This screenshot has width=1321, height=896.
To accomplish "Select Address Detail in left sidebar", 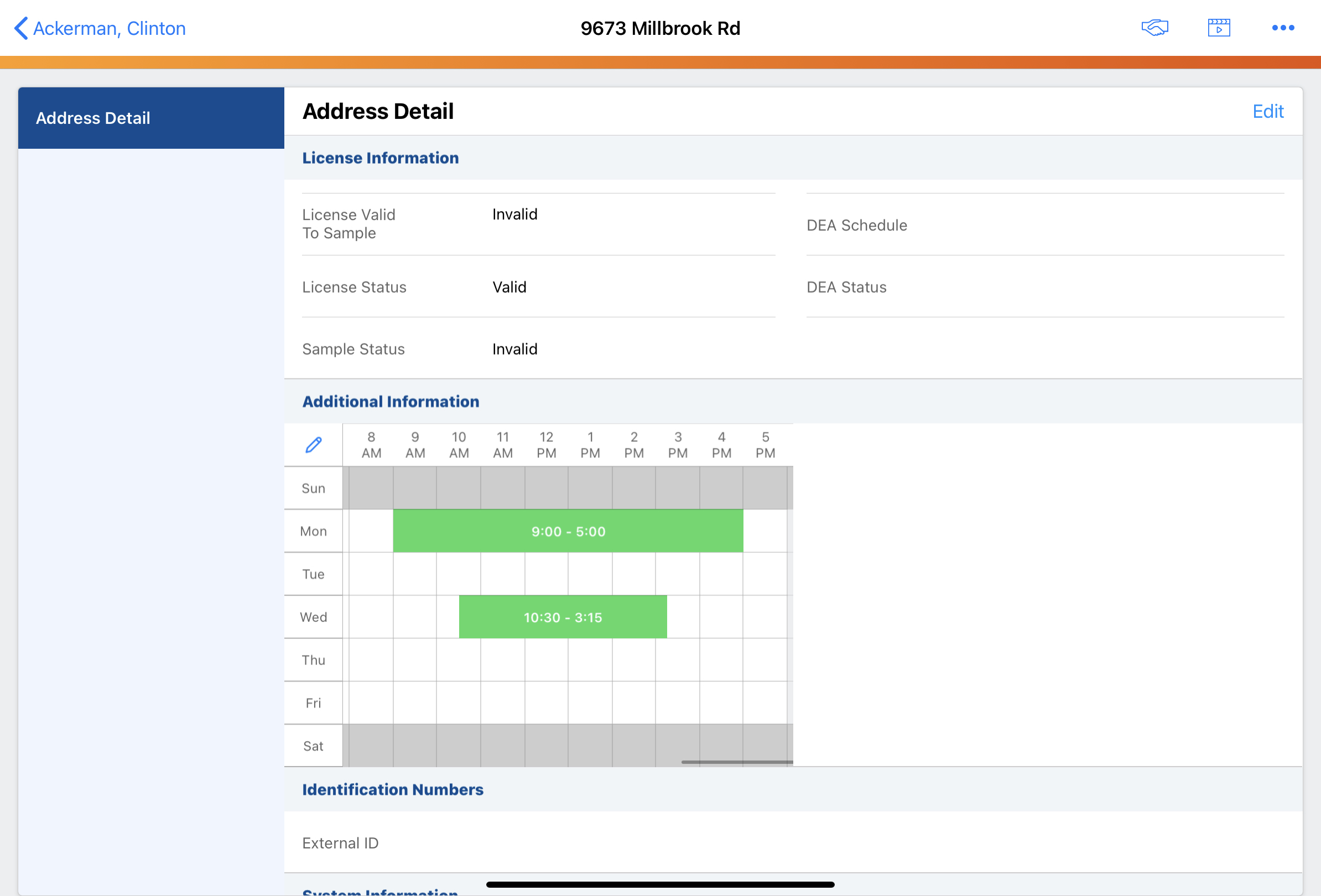I will coord(150,118).
